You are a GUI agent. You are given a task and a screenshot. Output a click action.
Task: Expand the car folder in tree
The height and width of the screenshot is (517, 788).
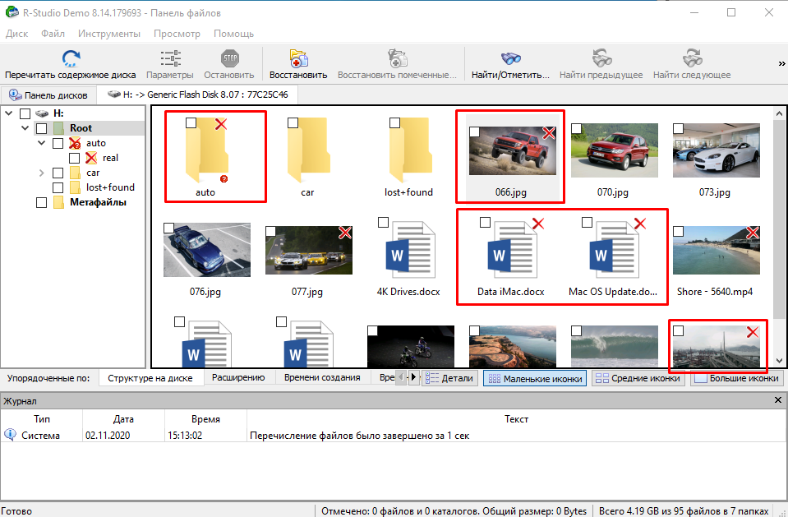pyautogui.click(x=42, y=173)
